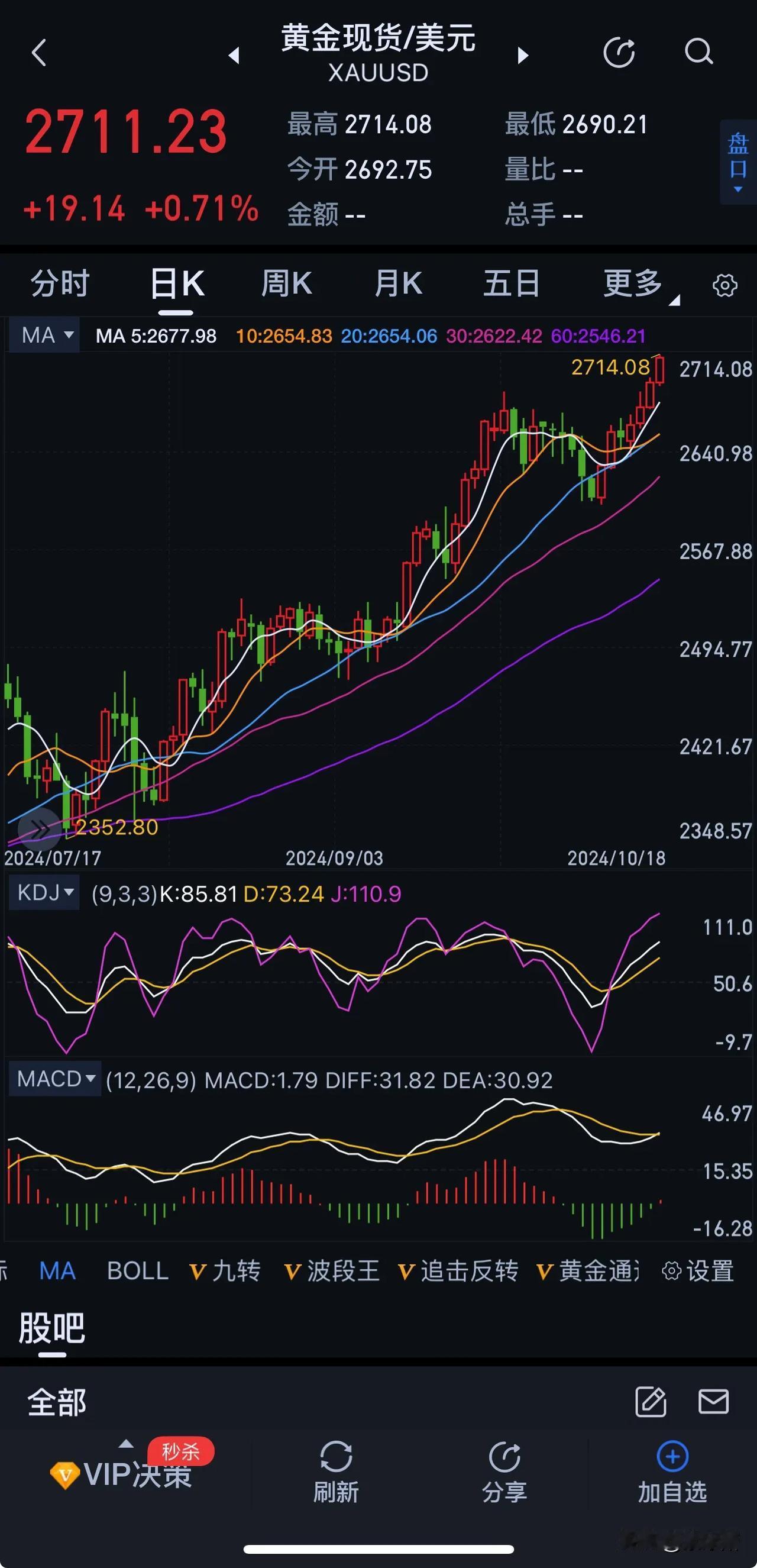Select MA in indicator bar
The width and height of the screenshot is (757, 1568).
57,1271
